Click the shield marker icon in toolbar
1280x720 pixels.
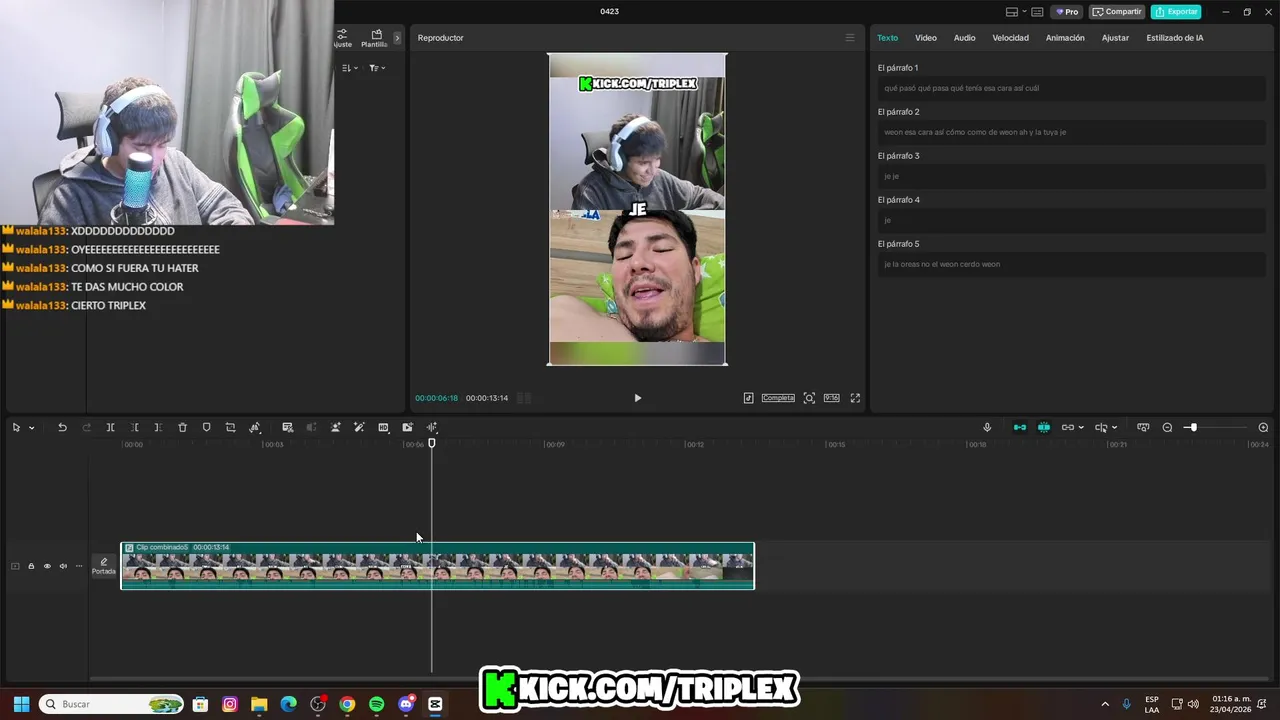206,427
